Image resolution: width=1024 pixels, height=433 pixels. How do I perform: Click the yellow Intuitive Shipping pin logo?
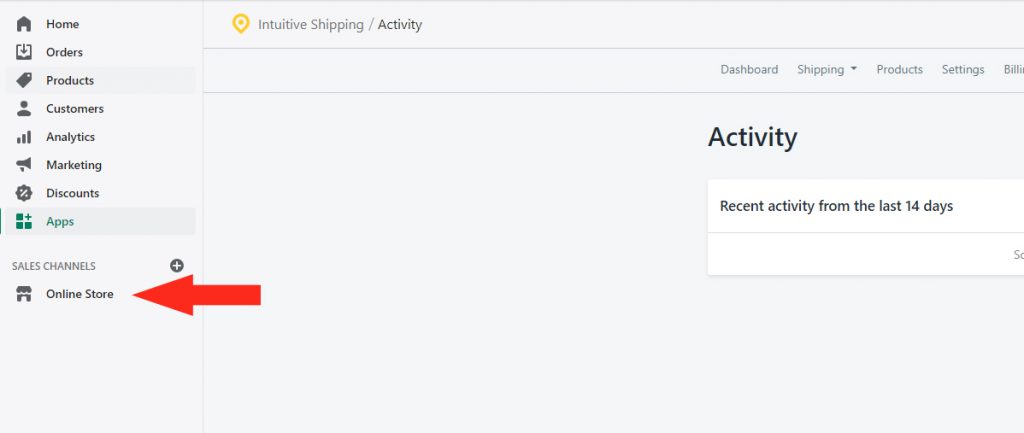tap(241, 24)
